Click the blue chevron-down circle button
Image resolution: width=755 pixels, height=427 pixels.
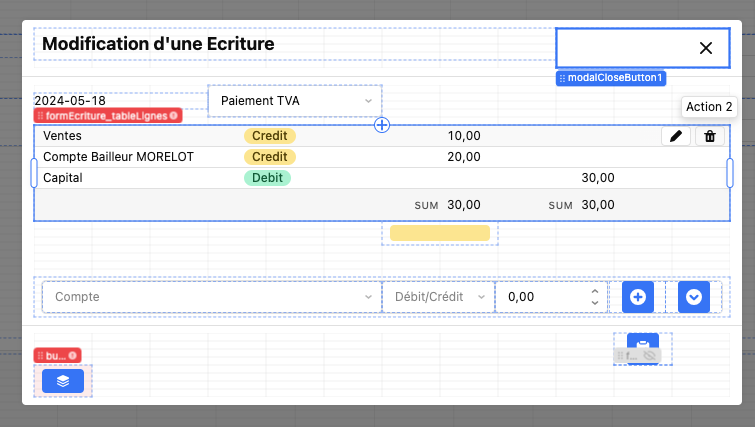click(694, 297)
